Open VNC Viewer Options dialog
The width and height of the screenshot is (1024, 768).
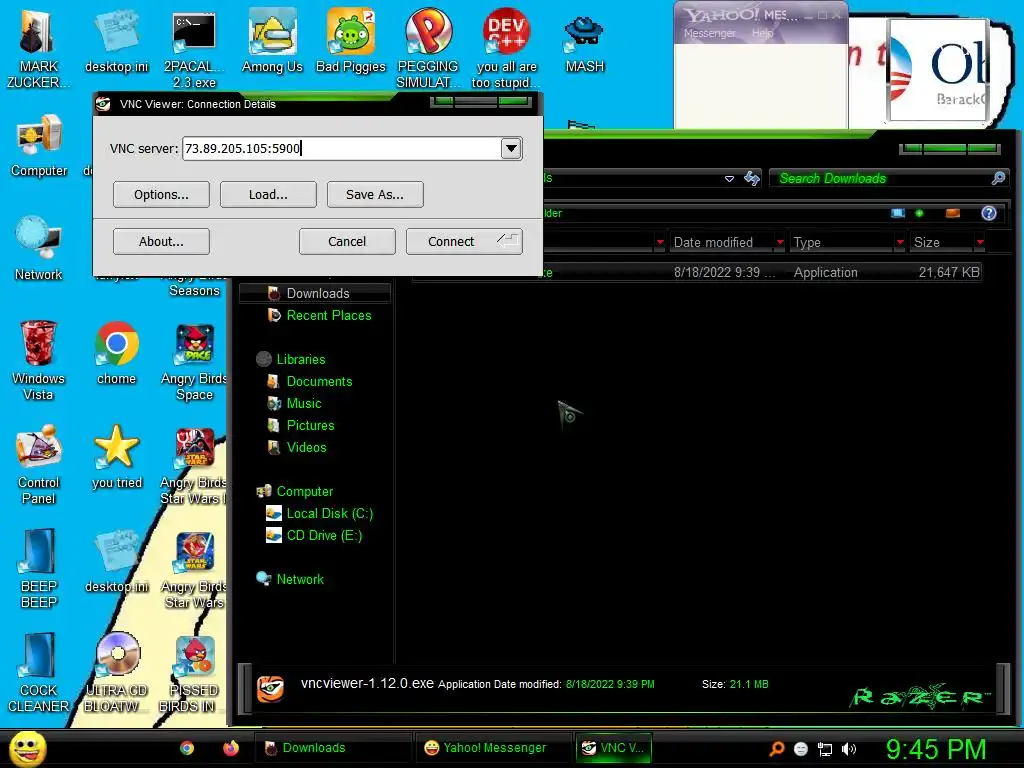click(161, 195)
